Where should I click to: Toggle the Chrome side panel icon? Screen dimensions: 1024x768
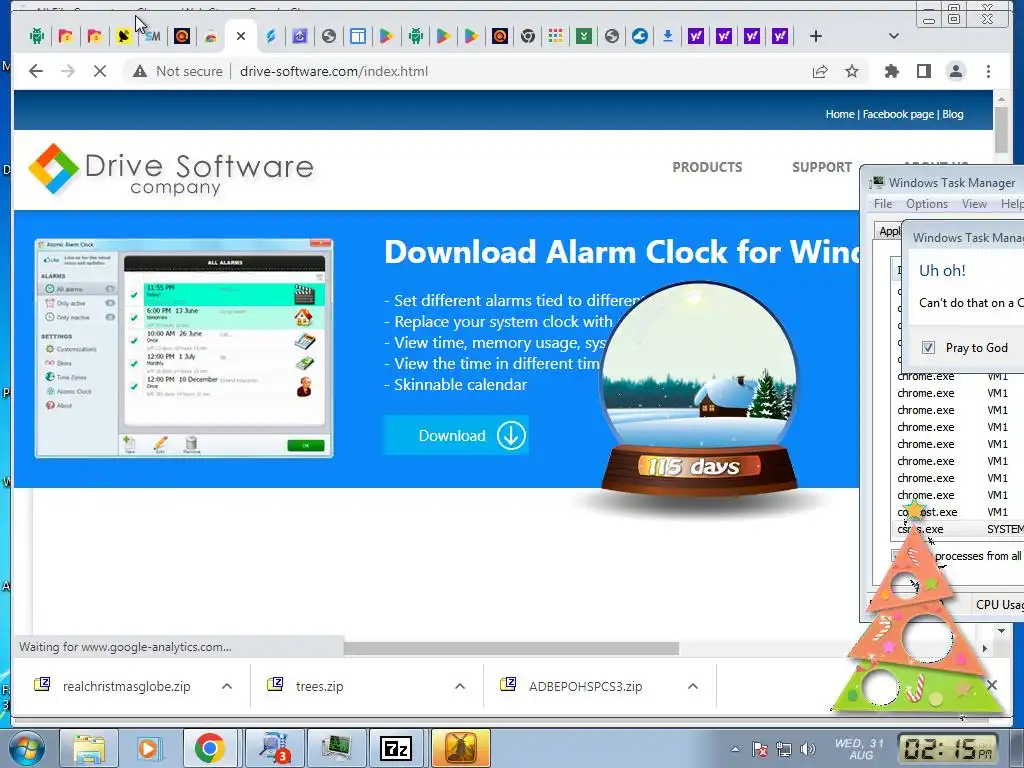923,71
